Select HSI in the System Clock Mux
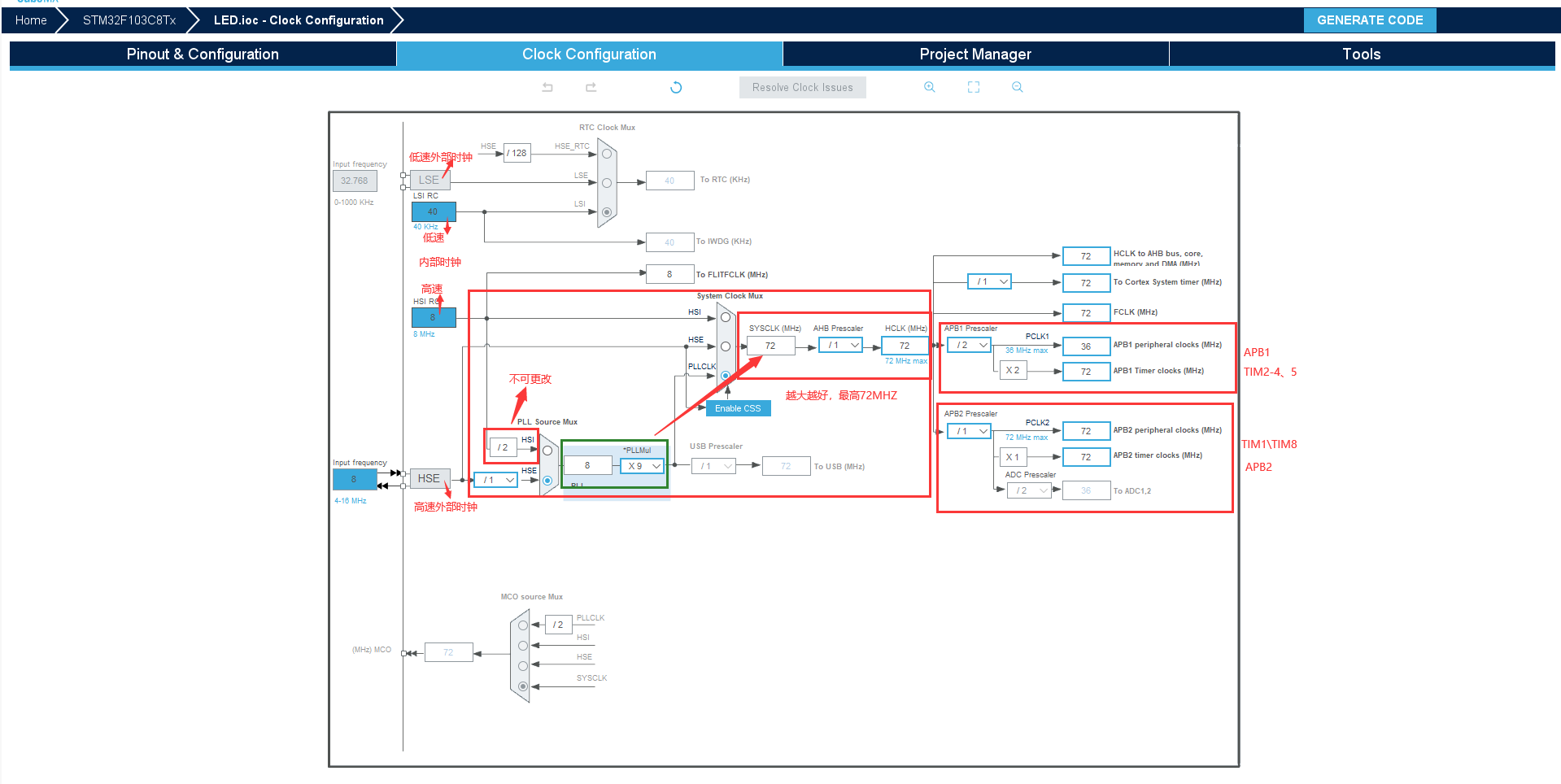 tap(726, 317)
